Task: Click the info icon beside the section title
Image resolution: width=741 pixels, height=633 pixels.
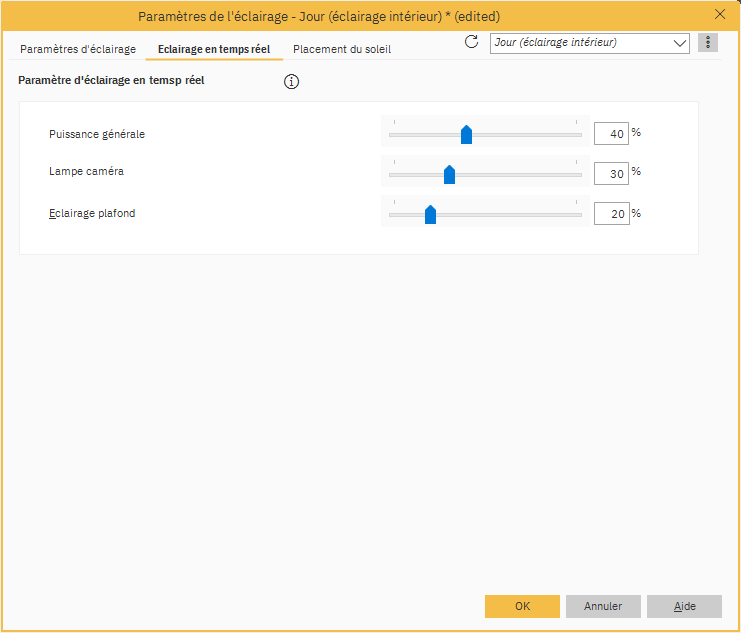Action: (x=292, y=82)
